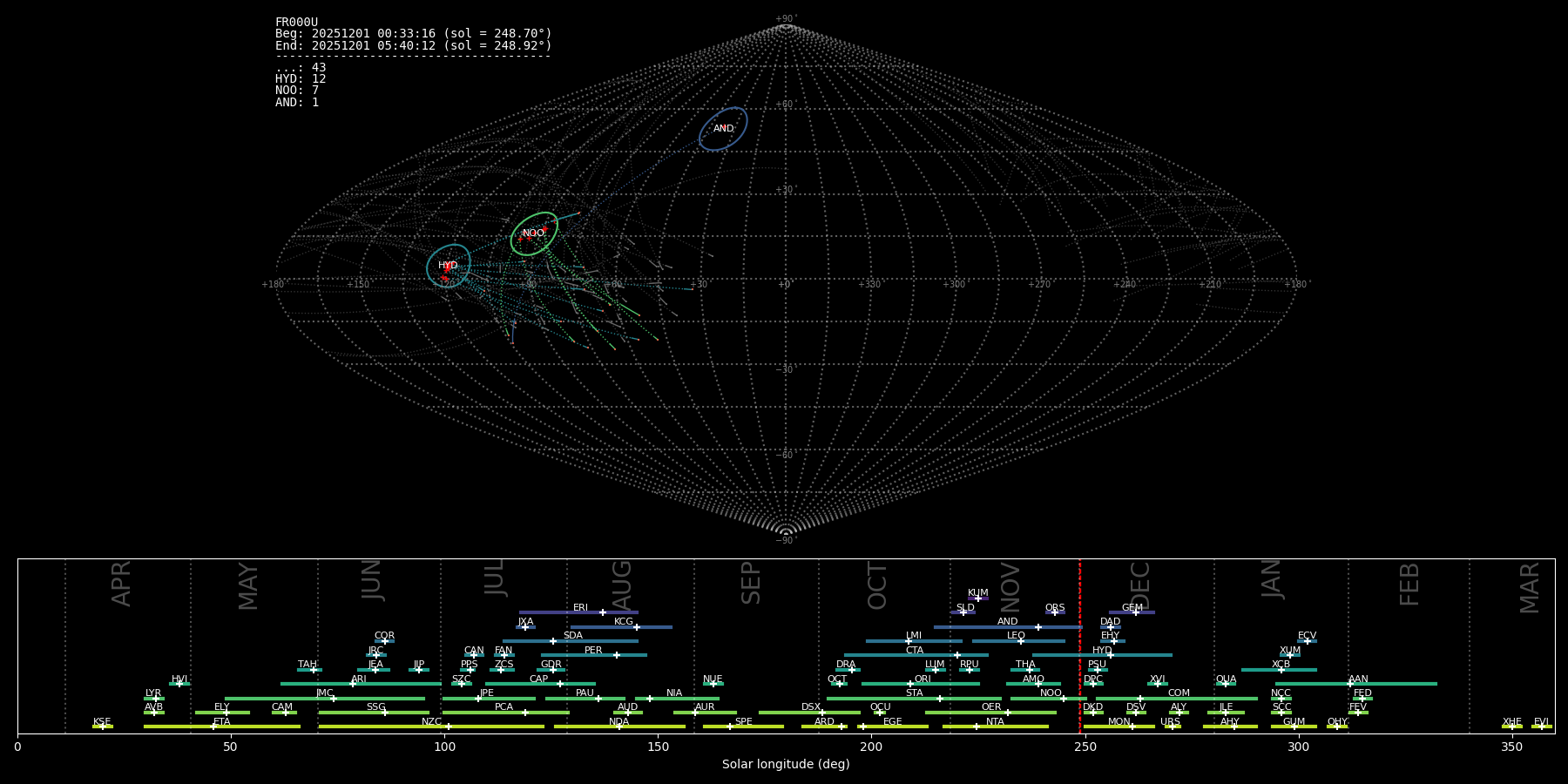
Task: Click the ETA shower label in timeline
Action: tap(222, 722)
